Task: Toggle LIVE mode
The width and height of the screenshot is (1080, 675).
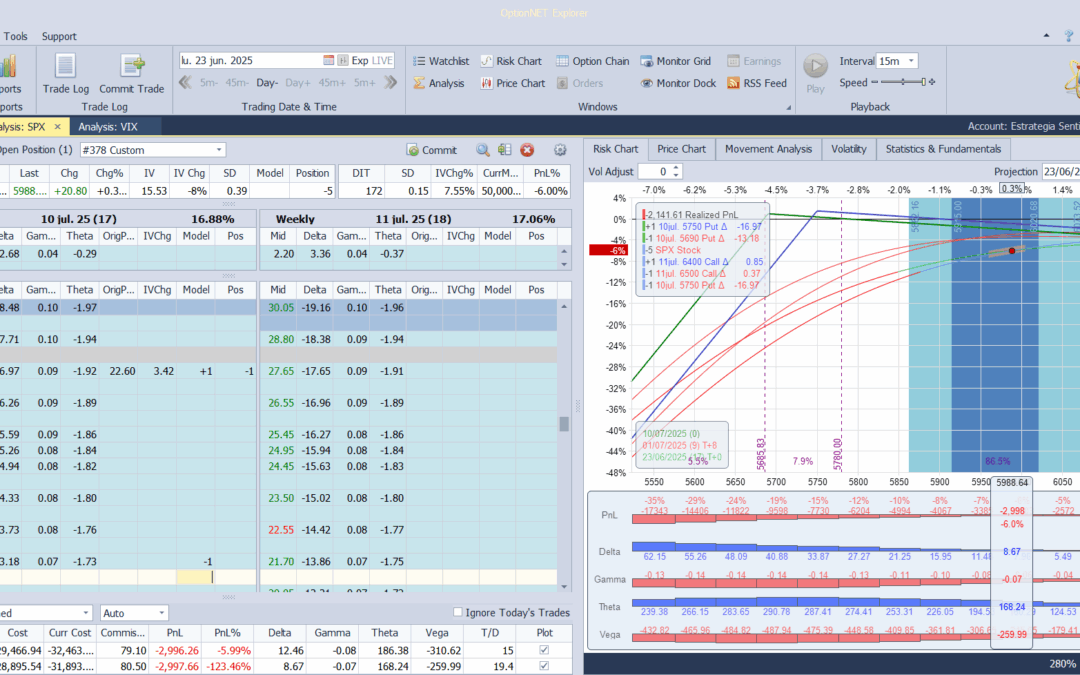Action: click(x=382, y=61)
